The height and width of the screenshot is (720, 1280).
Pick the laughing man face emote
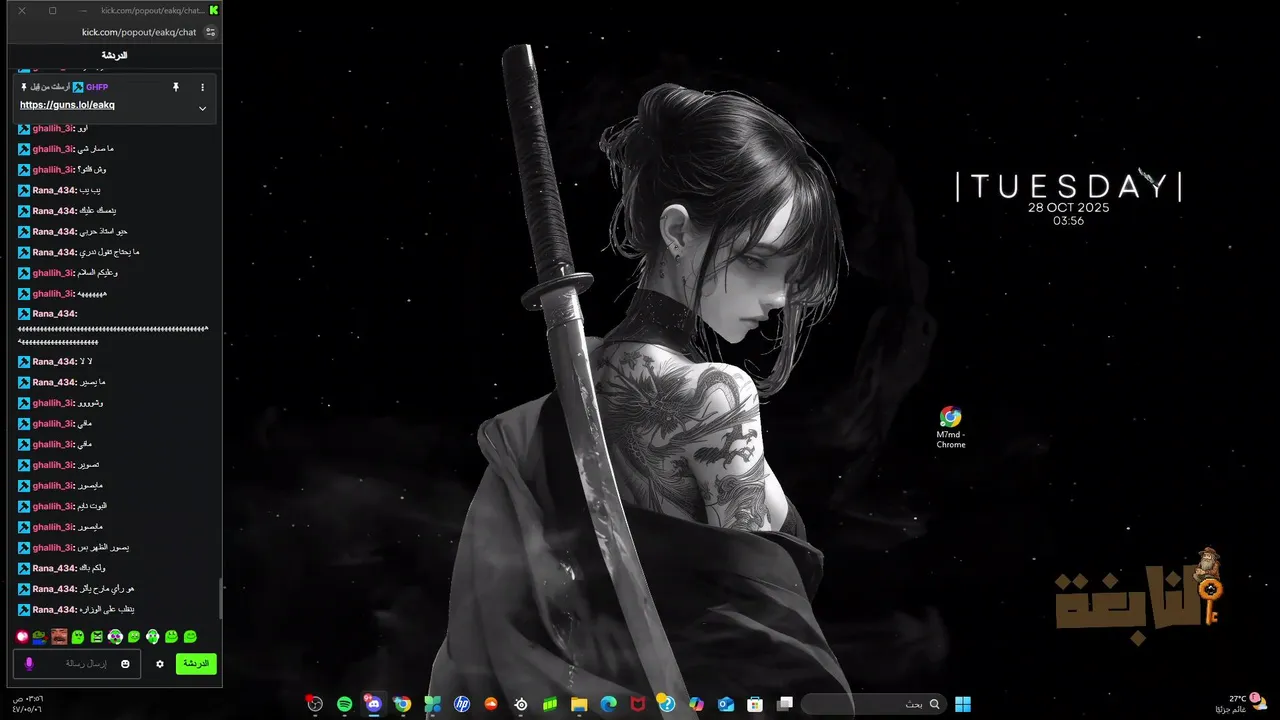(x=59, y=636)
